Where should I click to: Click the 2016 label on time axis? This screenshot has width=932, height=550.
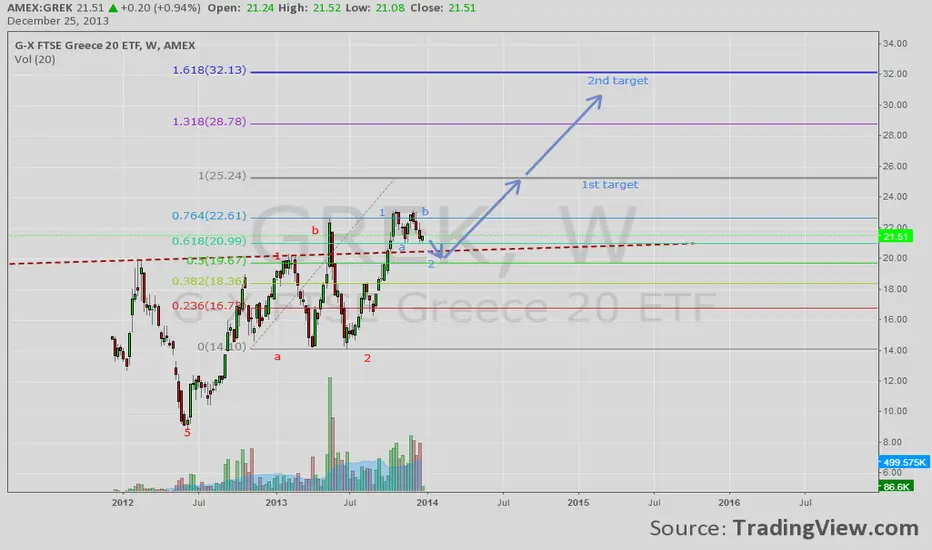(x=729, y=502)
